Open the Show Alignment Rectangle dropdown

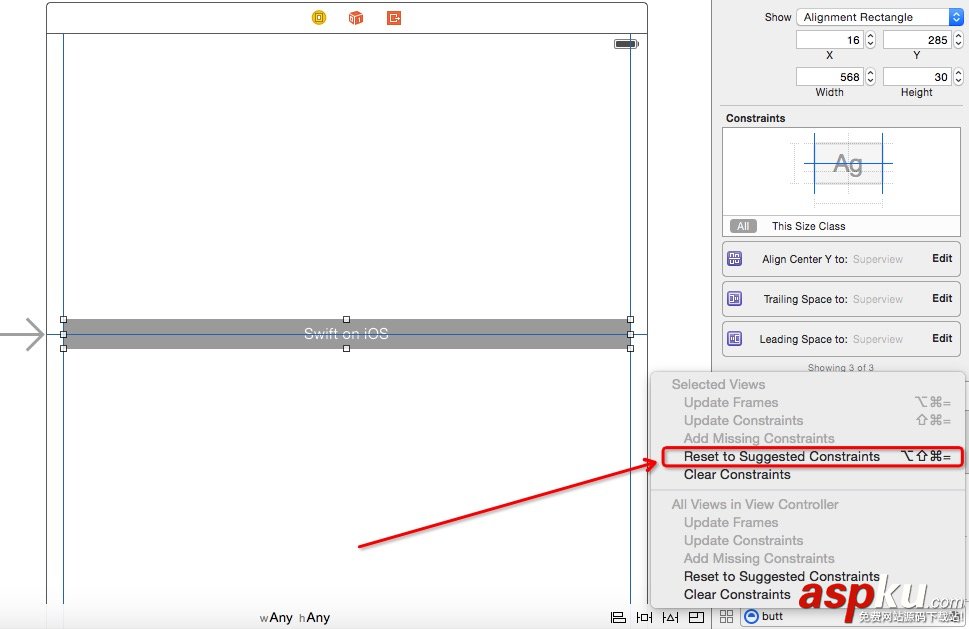tap(879, 17)
